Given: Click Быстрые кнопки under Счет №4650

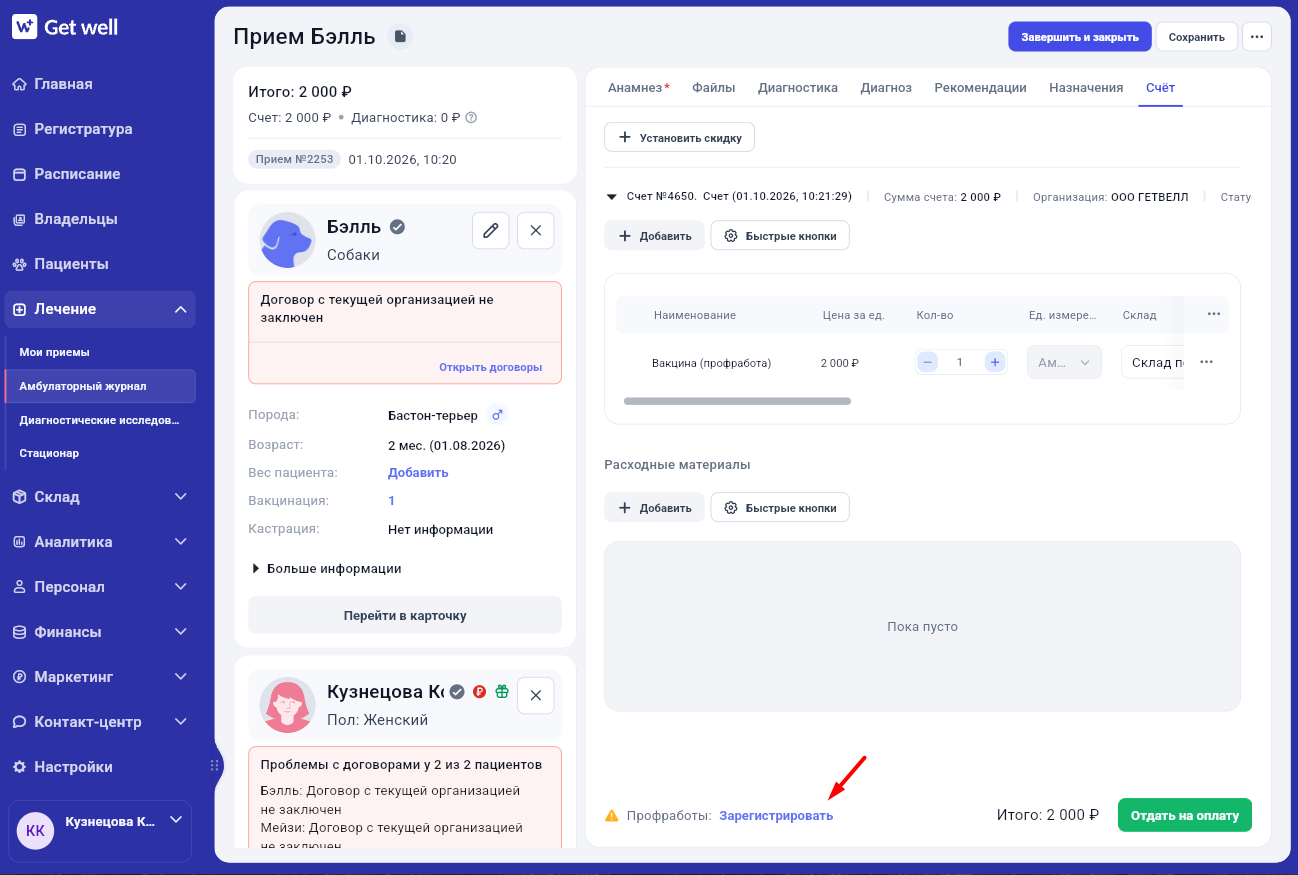Looking at the screenshot, I should (x=780, y=236).
